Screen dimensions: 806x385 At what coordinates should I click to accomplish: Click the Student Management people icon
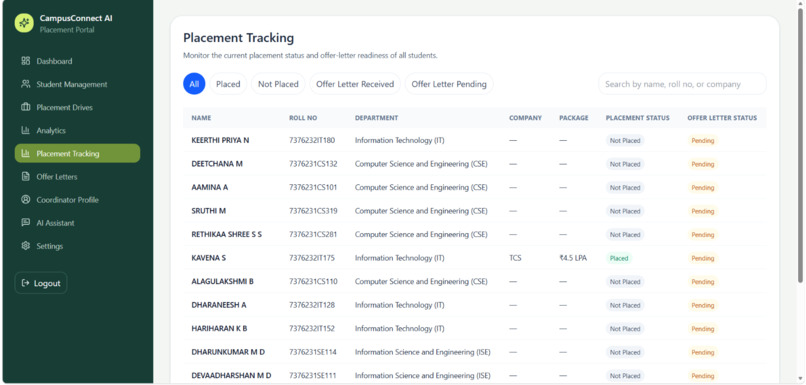click(x=26, y=84)
